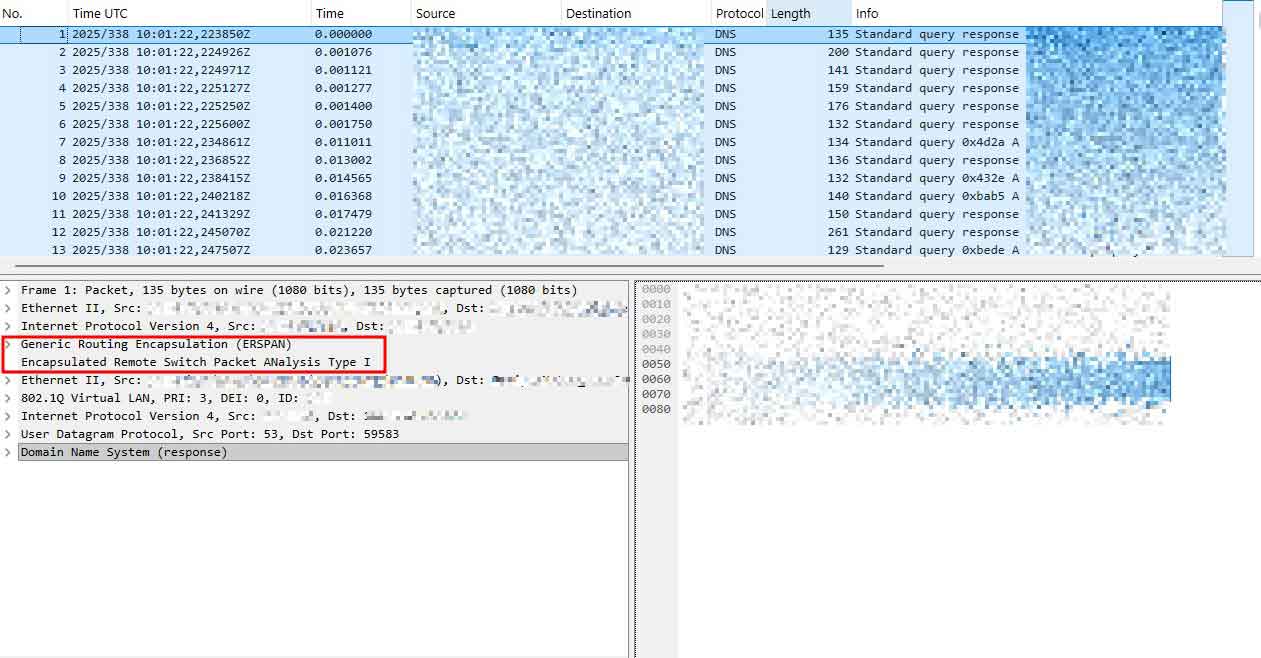Sort packet list by Length column
The image size is (1261, 658).
806,13
